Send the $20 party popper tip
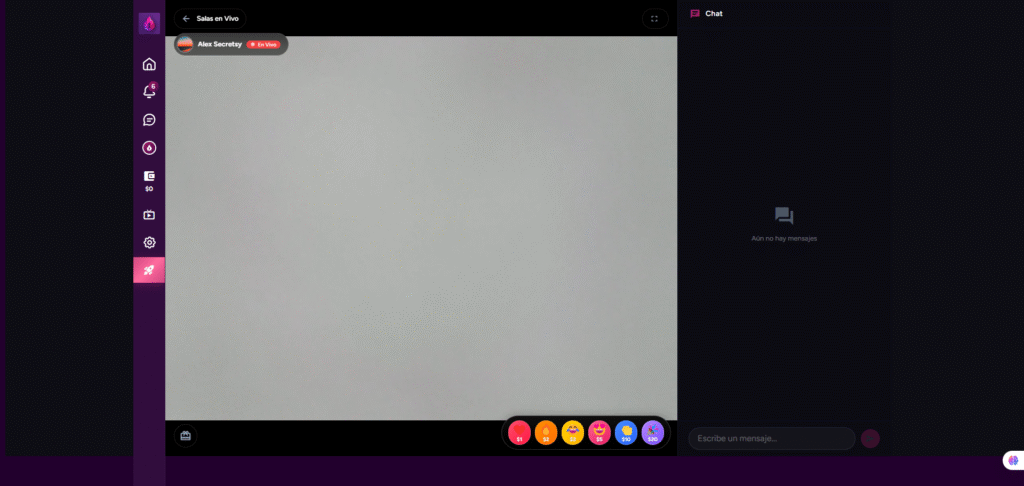This screenshot has height=486, width=1024. 652,432
